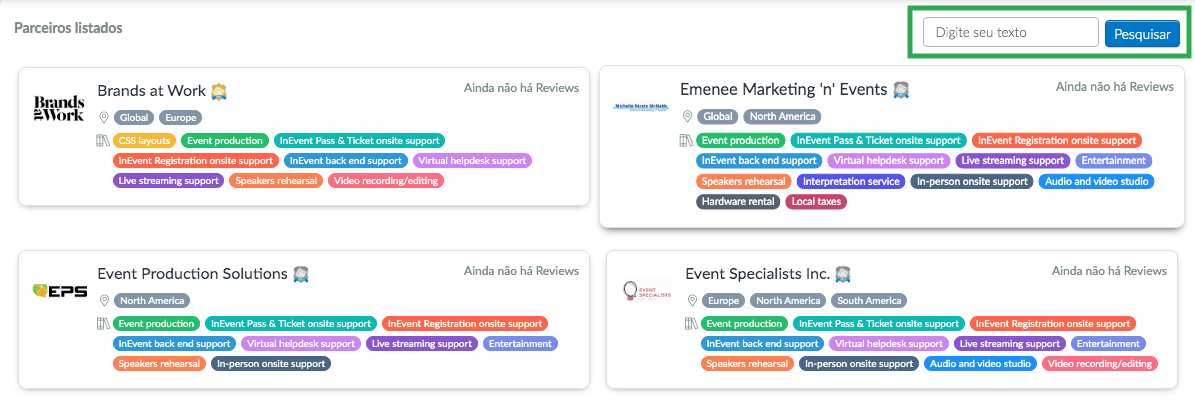Click 'Ainda não há Reviews' in Brands at Work card

(521, 88)
